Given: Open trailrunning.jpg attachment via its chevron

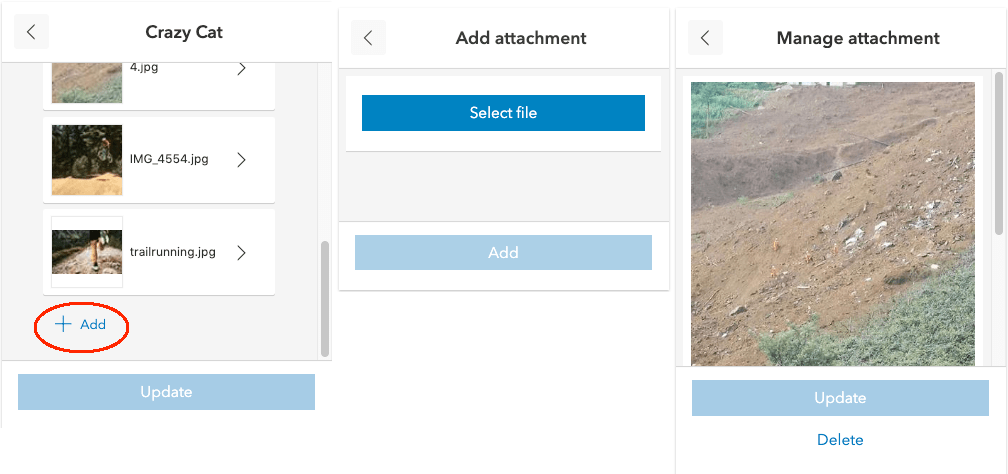Looking at the screenshot, I should 241,252.
